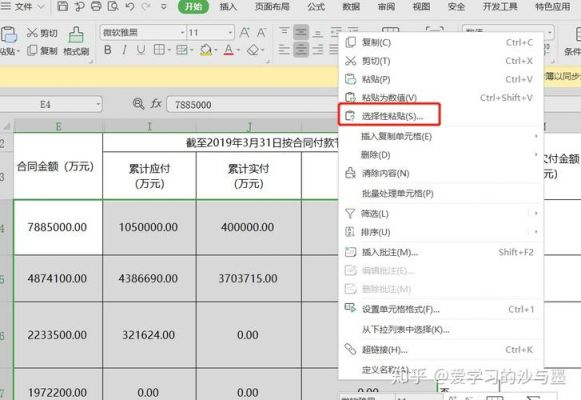Toggle left horizontal alignment
This screenshot has width=581, height=400.
click(x=284, y=50)
